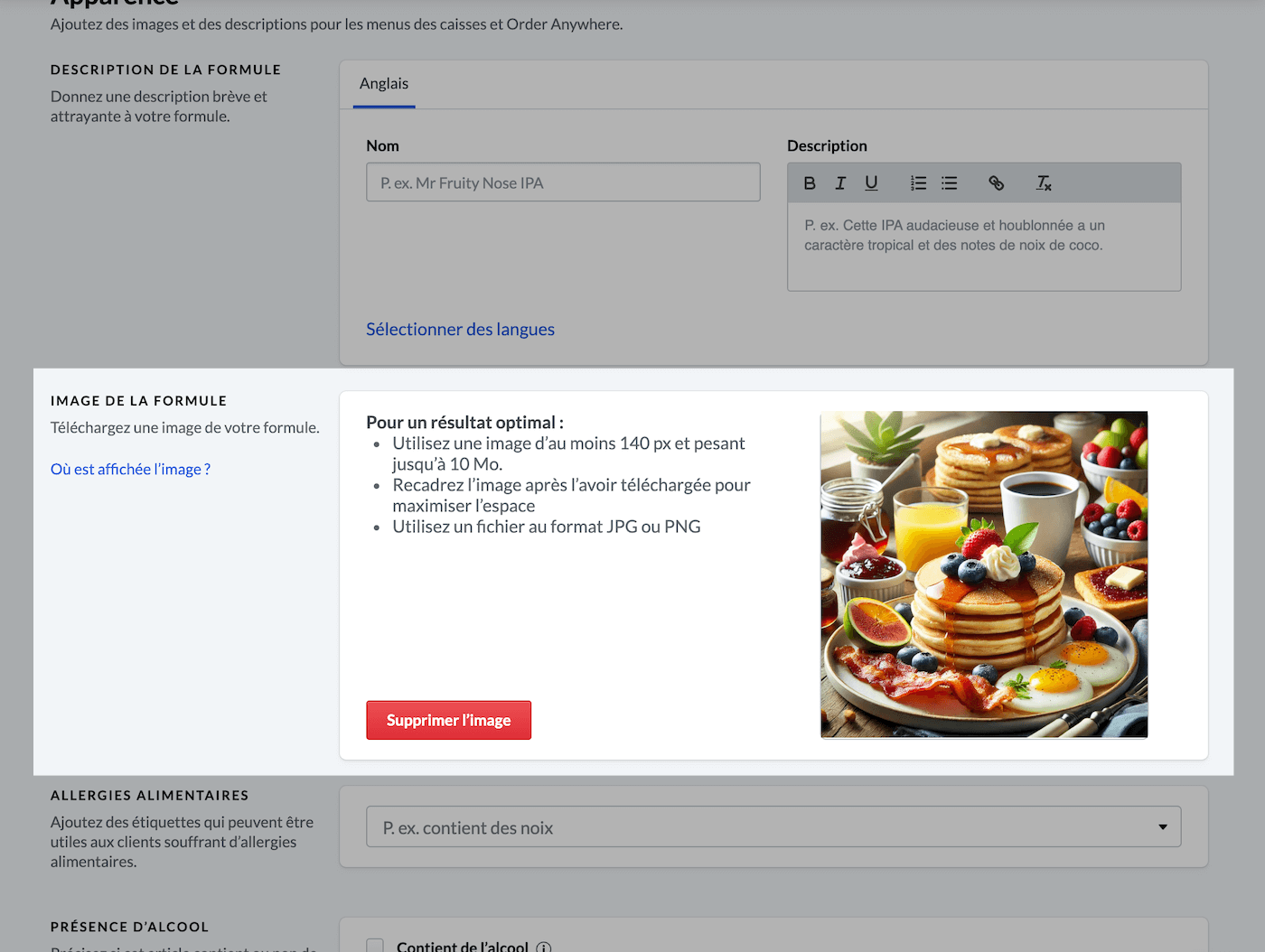
Task: Select the breakfast pancake image thumbnail
Action: tap(983, 574)
